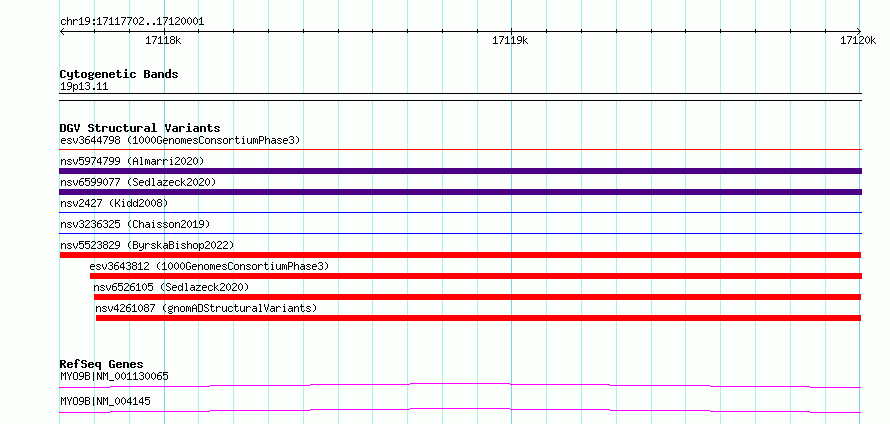Screen dimensions: 890x424
Task: Click the MYO9B NM_004145 gene track line
Action: click(x=460, y=410)
